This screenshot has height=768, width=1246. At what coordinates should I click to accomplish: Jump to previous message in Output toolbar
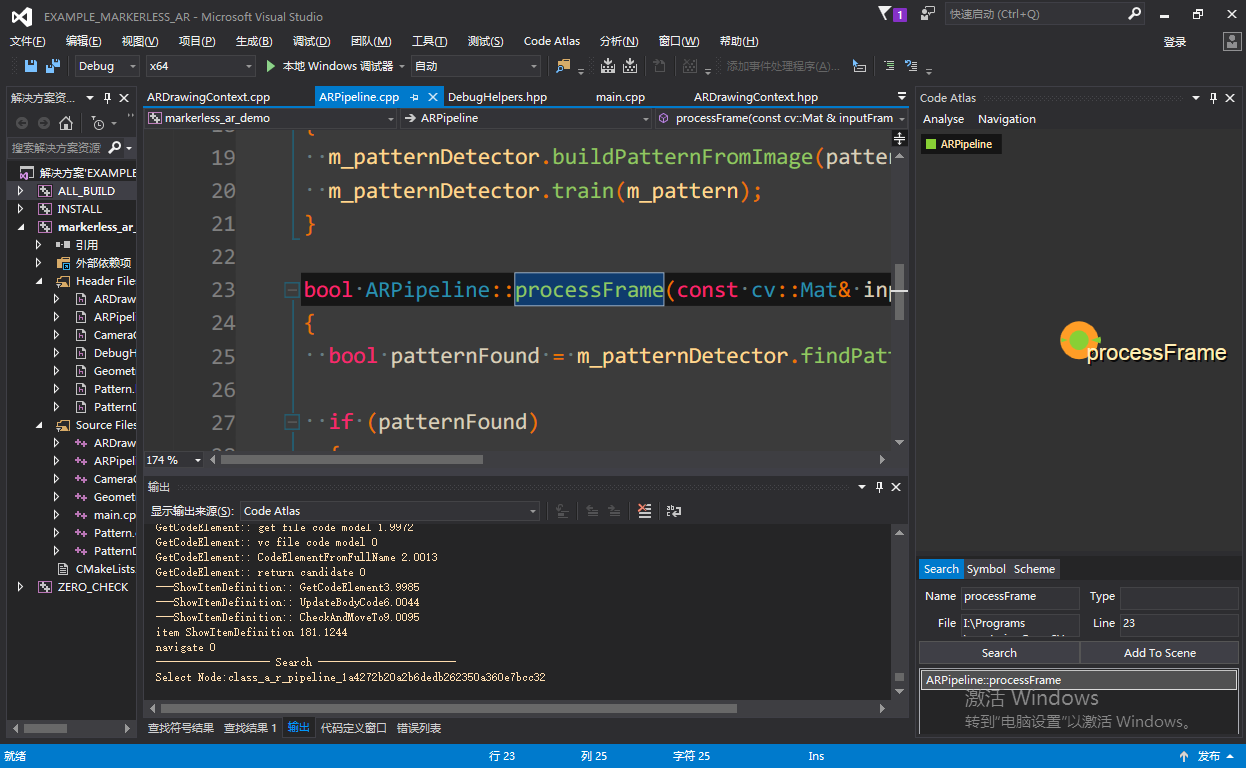pyautogui.click(x=590, y=511)
